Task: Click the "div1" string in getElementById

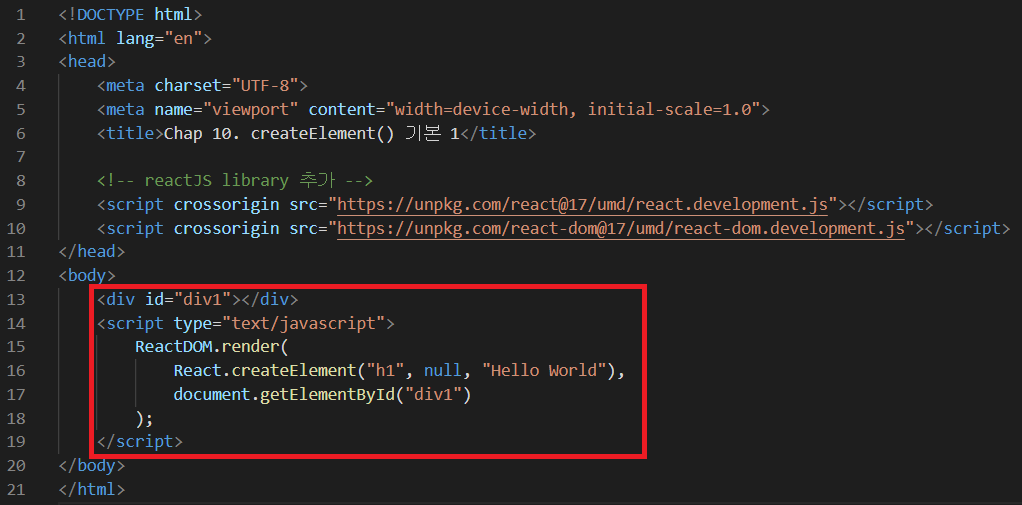Action: click(433, 395)
